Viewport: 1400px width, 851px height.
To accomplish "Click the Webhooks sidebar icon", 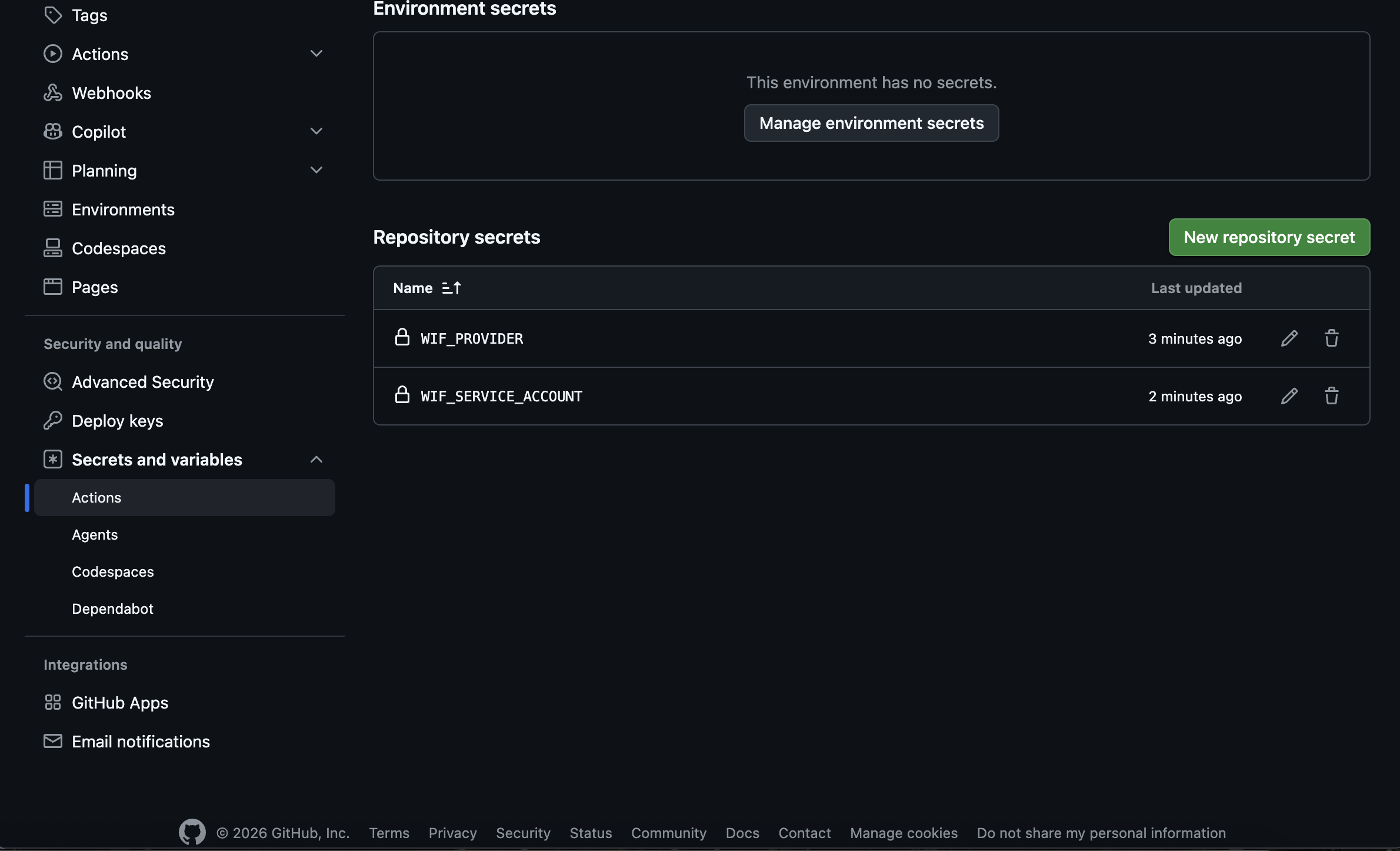I will pyautogui.click(x=53, y=93).
